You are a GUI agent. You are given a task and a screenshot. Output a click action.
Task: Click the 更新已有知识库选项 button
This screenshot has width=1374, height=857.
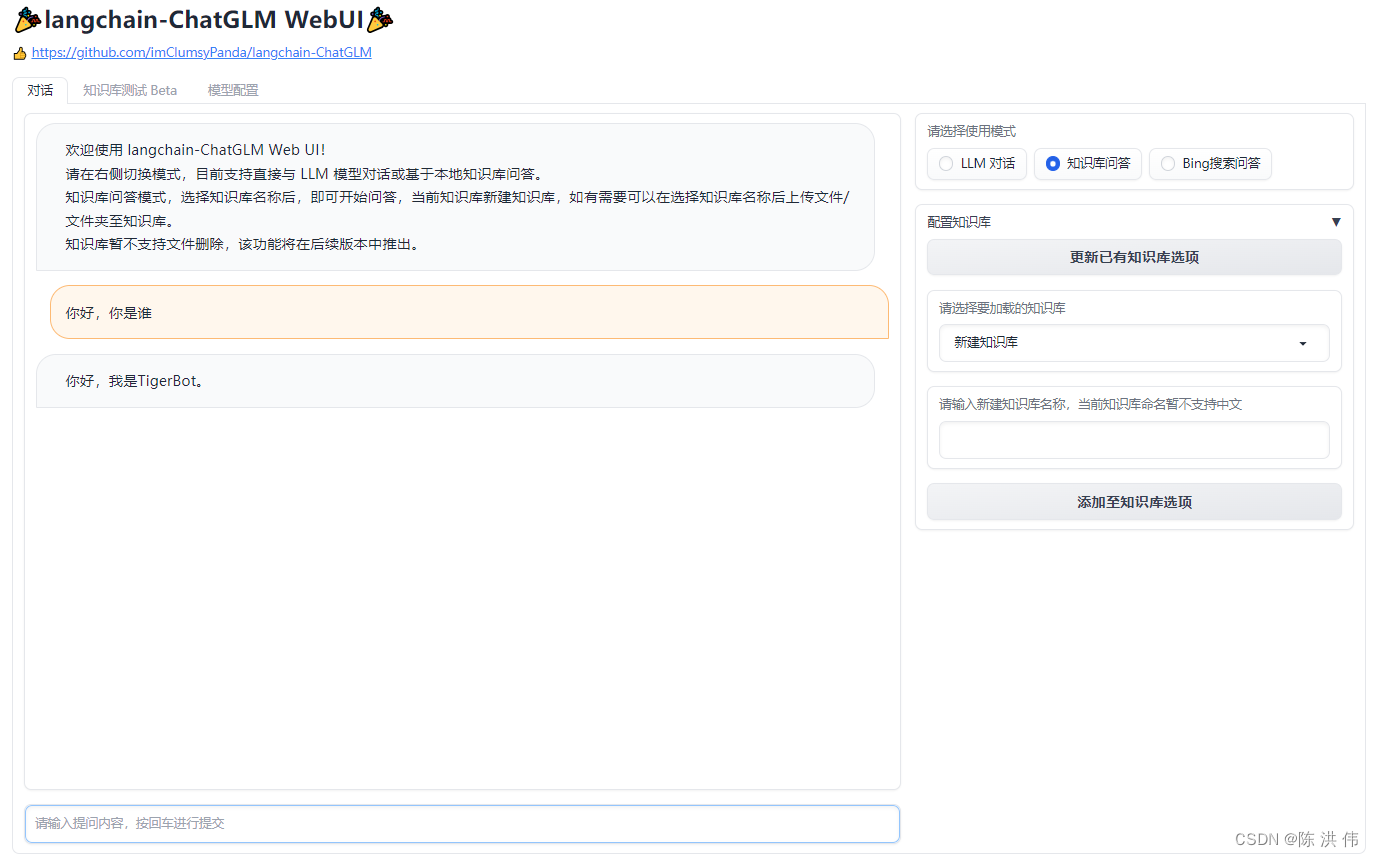pos(1134,257)
